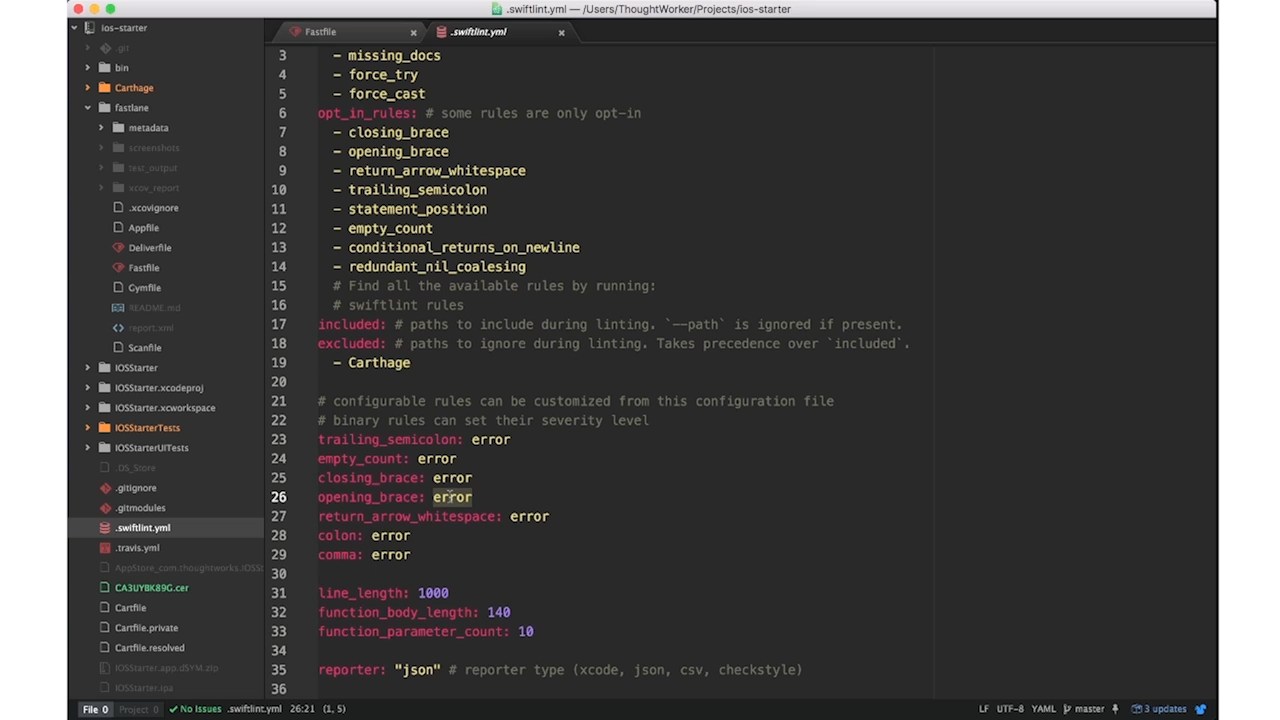Screen dimensions: 1280x720
Task: Click the .swiftlint.yml file path in status bar
Action: tap(255, 709)
